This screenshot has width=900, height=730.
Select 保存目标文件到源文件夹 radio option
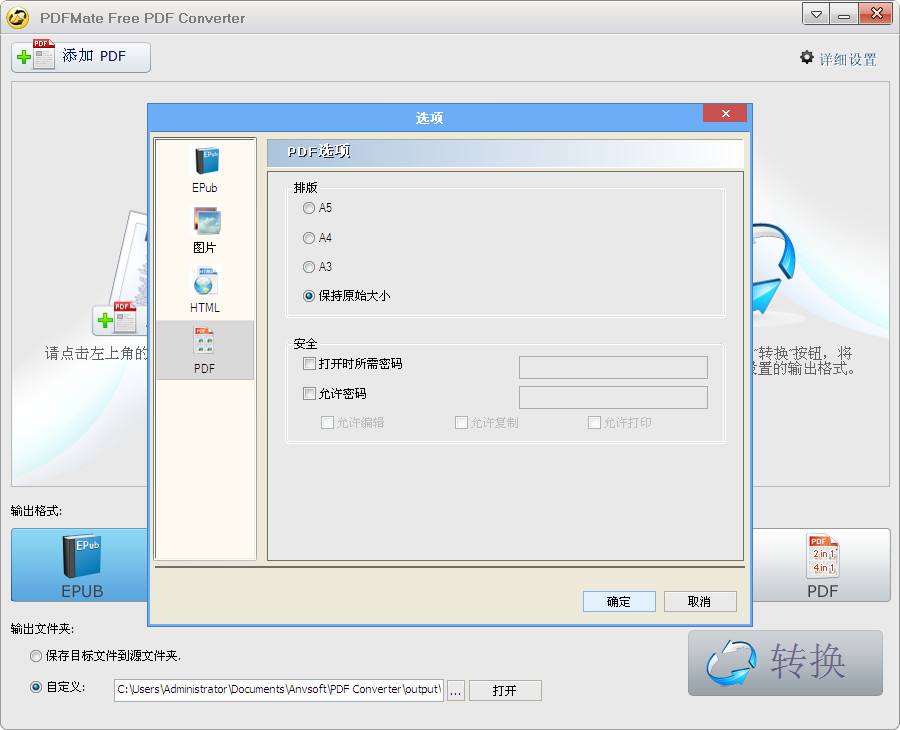[x=36, y=655]
